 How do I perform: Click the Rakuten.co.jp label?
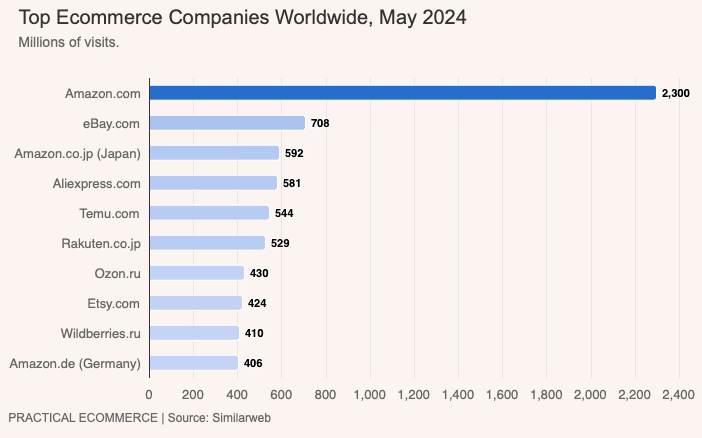[101, 244]
